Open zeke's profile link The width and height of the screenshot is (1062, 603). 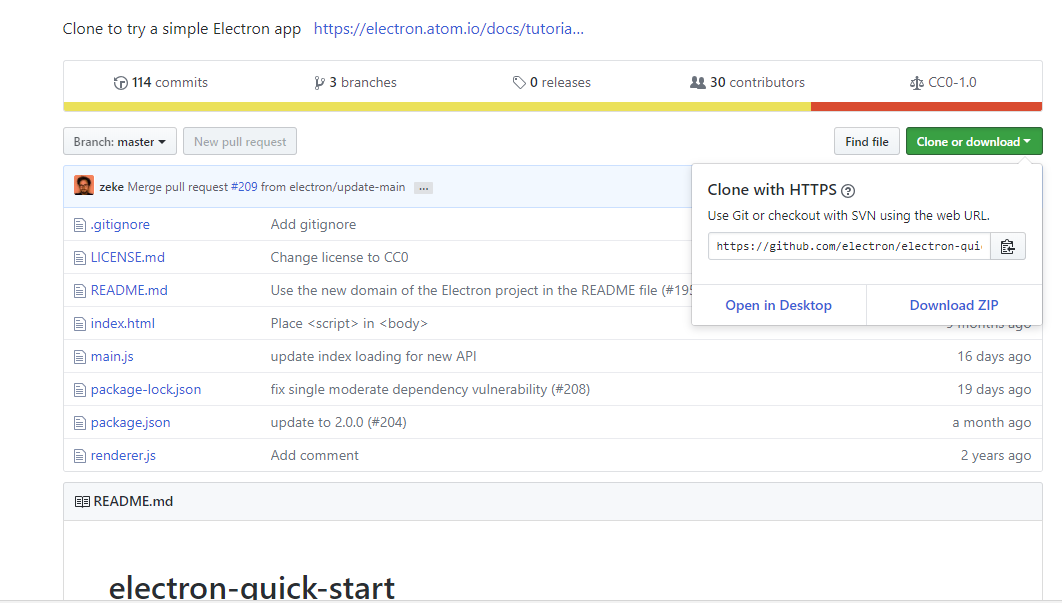111,187
